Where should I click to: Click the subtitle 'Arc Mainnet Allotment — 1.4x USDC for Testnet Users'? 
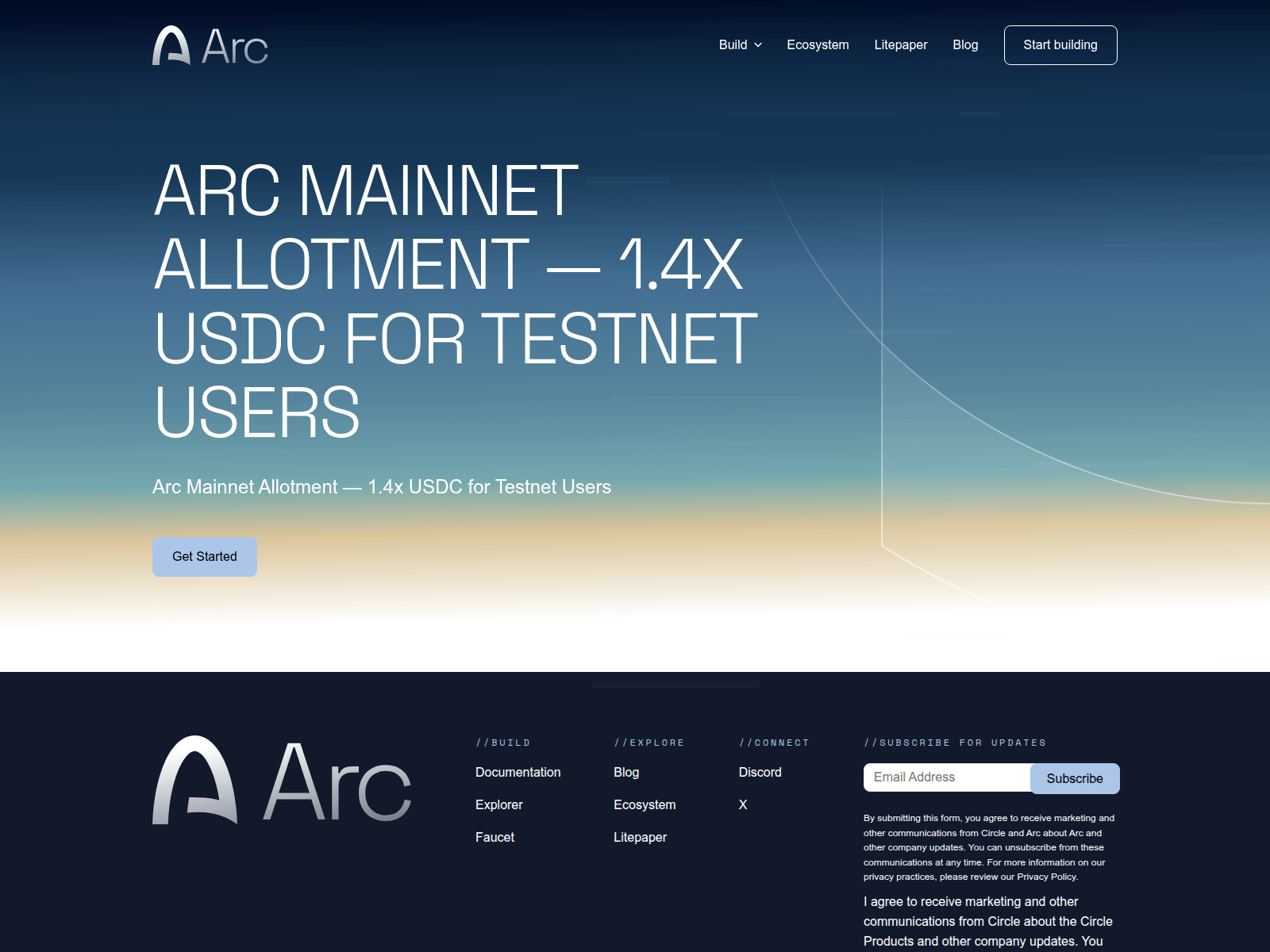pos(382,487)
